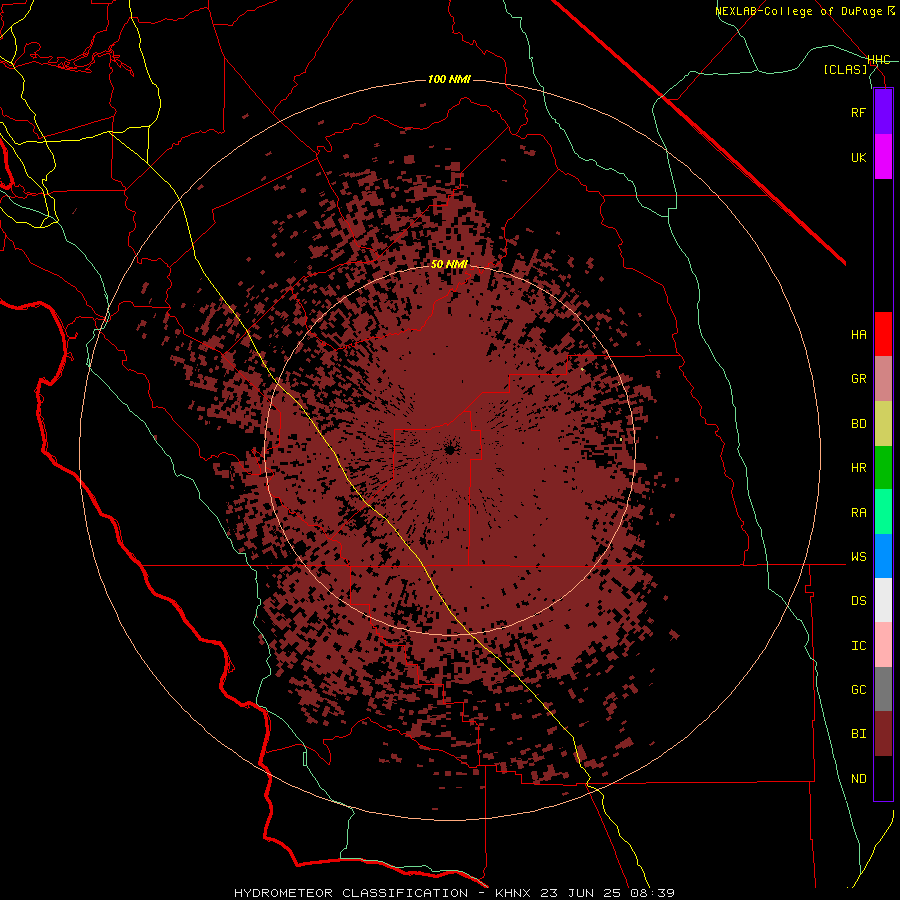Screen dimensions: 900x900
Task: Click the NEXLAB-College of DuPage text
Action: 799,11
